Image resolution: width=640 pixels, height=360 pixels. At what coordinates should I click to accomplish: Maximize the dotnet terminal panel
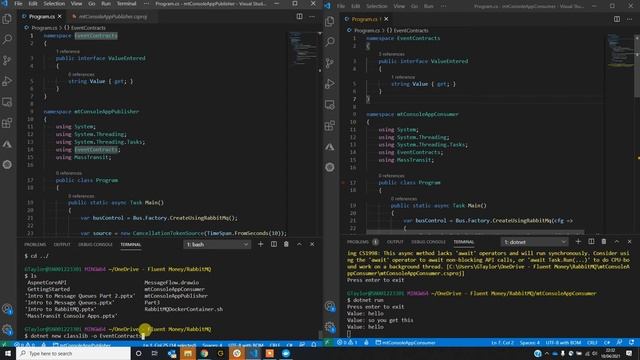617,242
